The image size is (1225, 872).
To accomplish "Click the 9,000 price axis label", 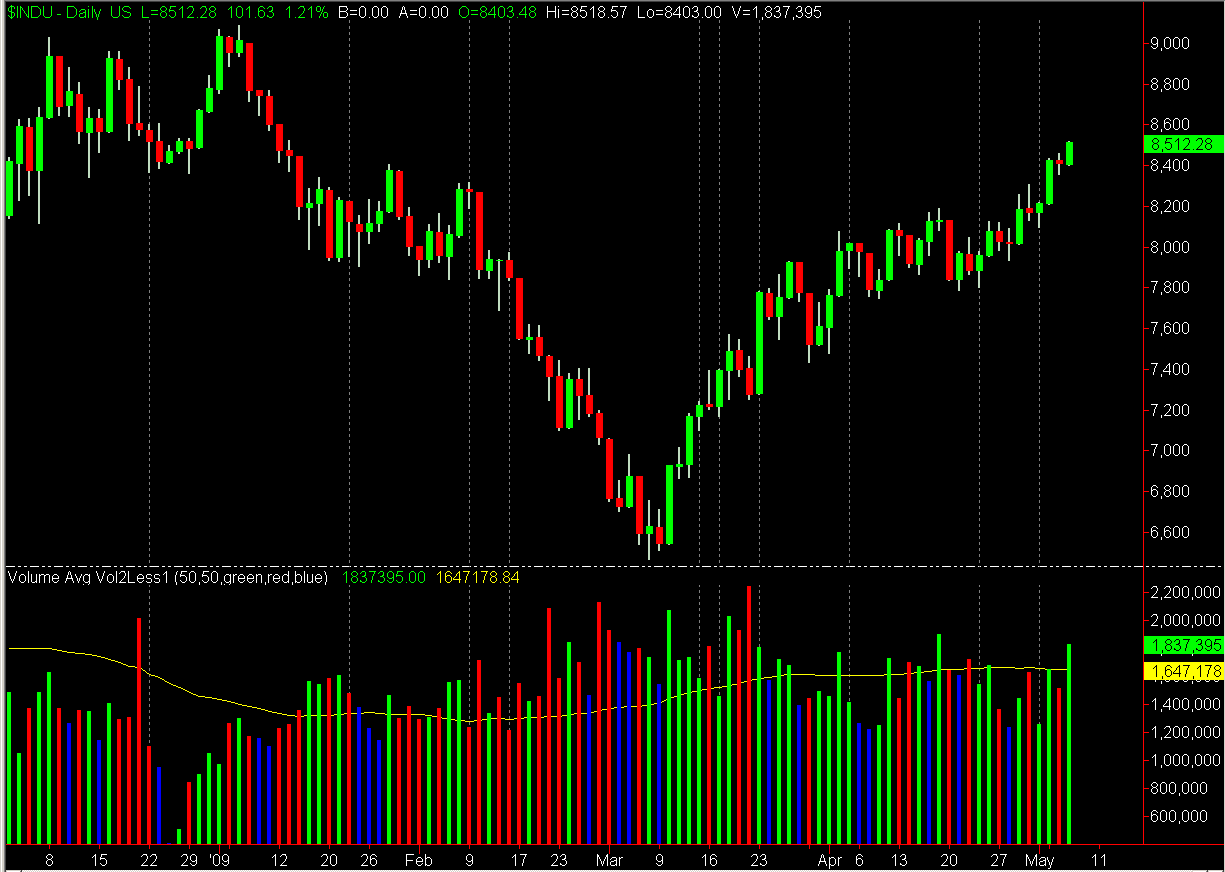I will (x=1168, y=43).
